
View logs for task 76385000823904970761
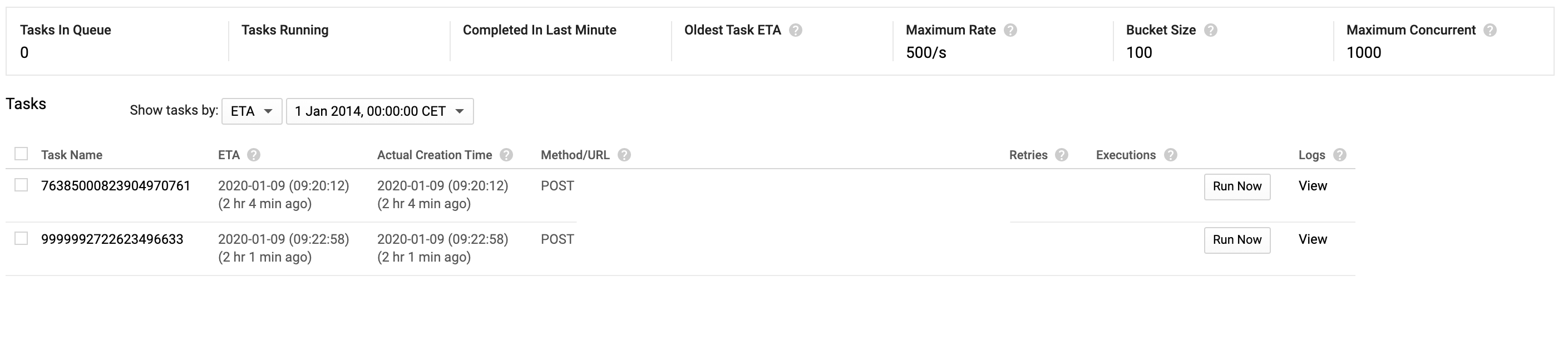pos(1313,186)
